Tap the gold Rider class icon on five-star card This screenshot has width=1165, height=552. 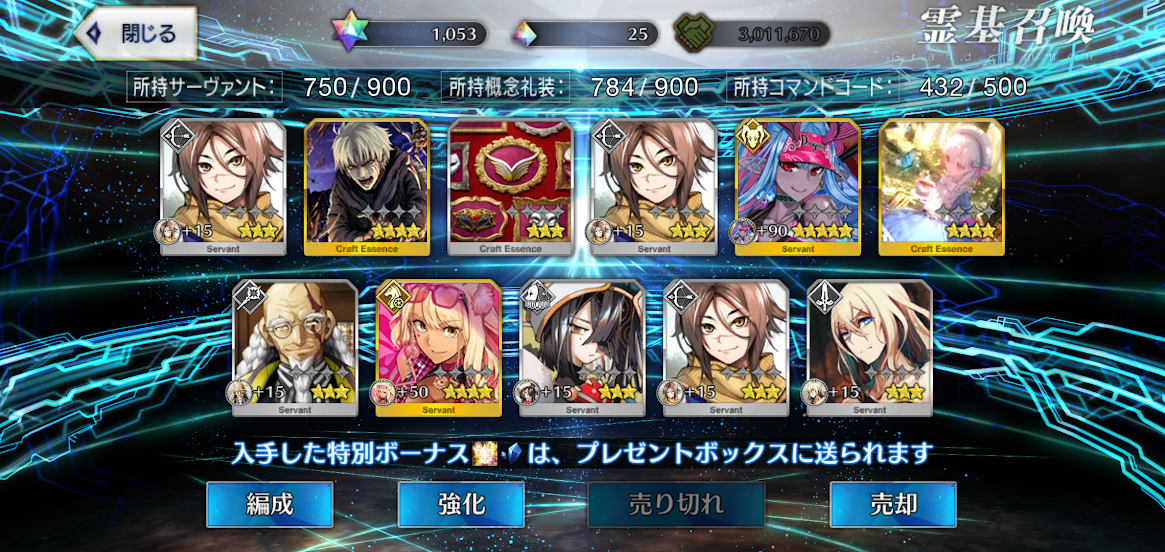750,134
